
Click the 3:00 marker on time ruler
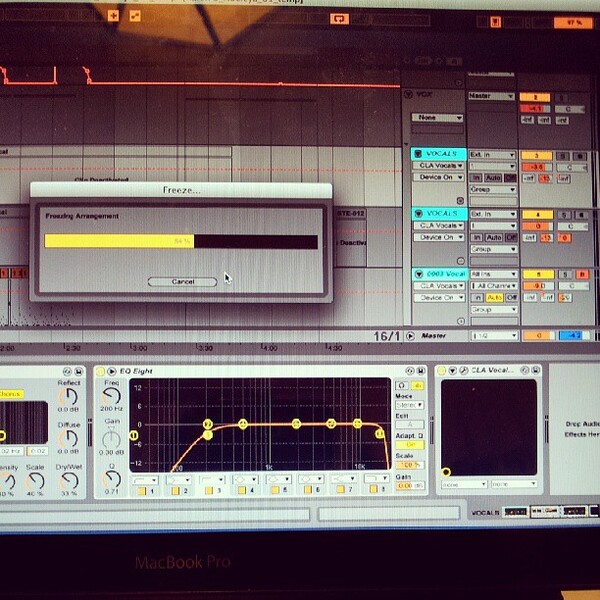point(139,348)
